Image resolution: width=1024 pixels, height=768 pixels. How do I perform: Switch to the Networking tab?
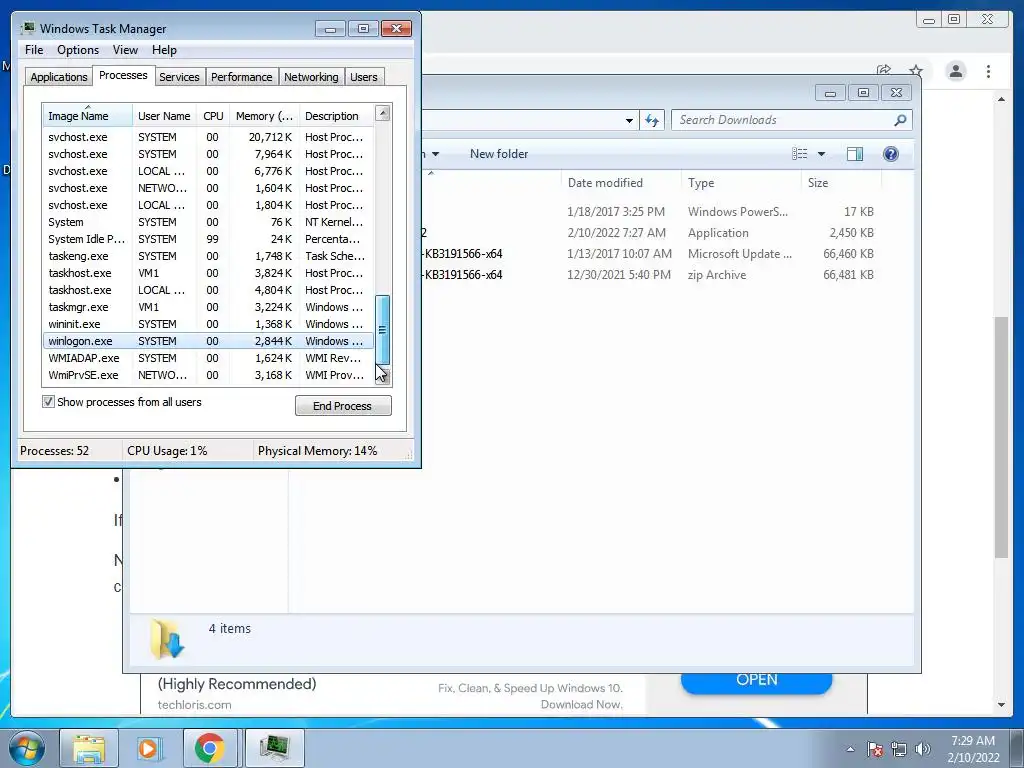311,76
